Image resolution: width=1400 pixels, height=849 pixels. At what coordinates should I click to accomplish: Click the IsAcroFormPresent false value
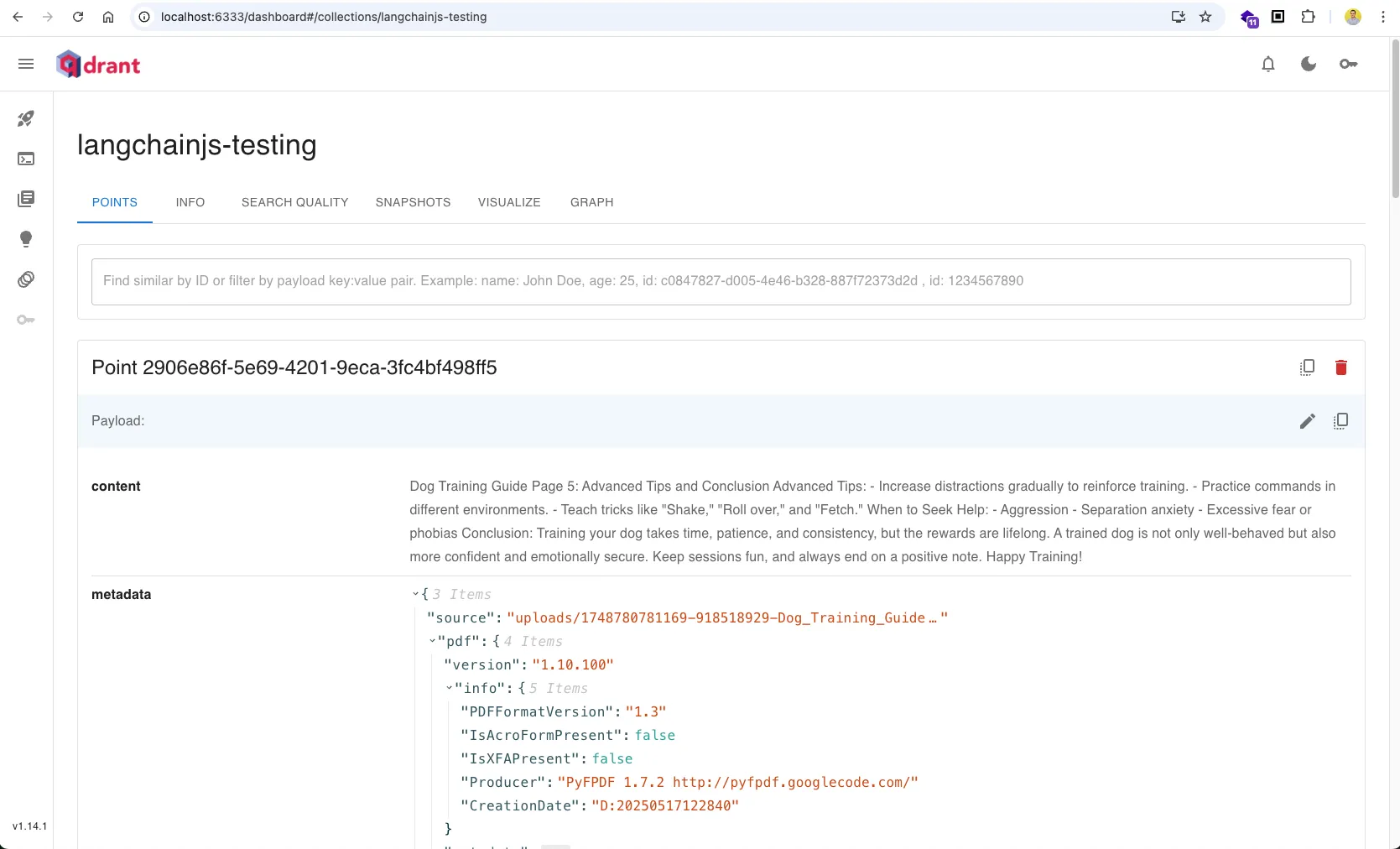[x=655, y=736]
